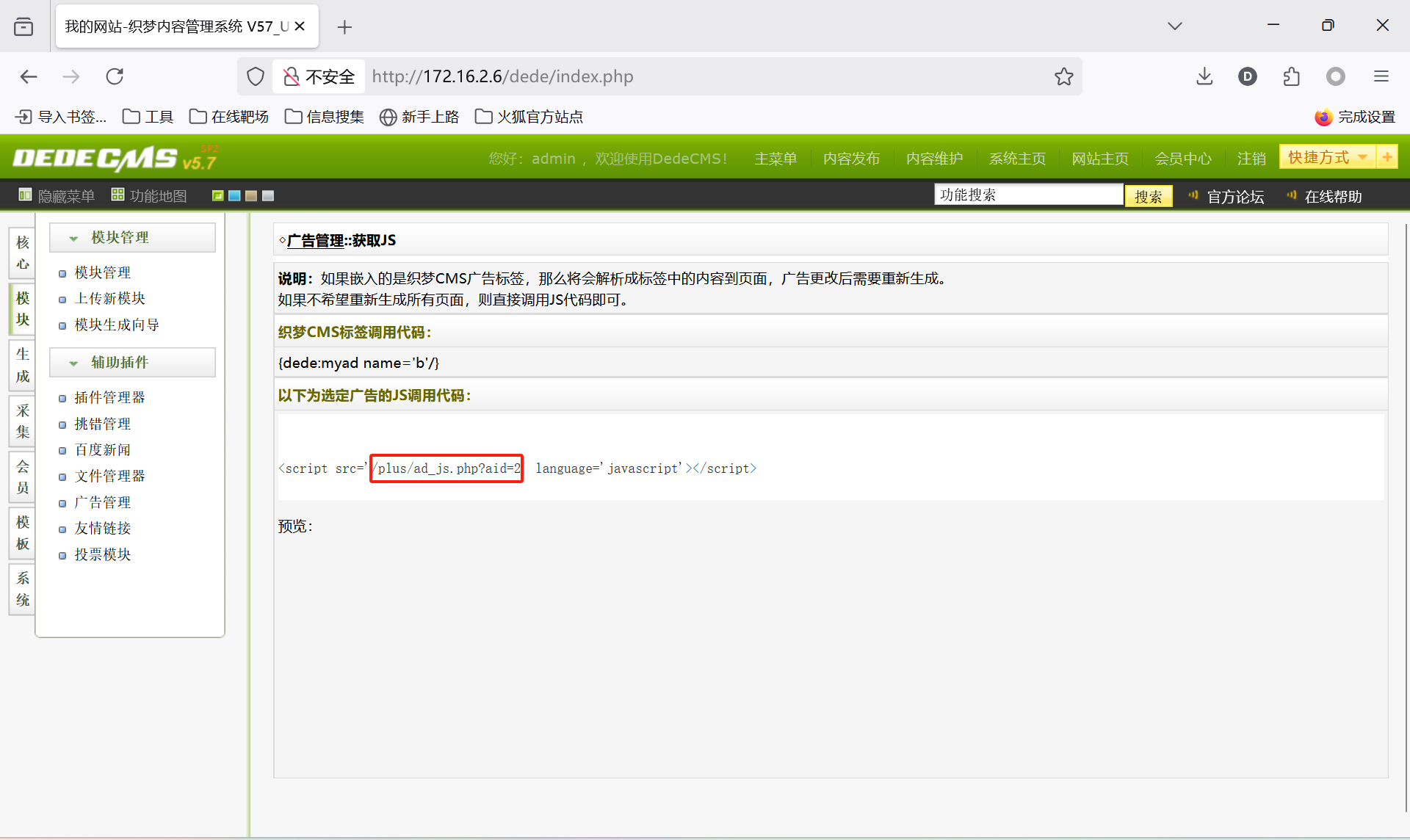
Task: Open 插件管理器 in sidebar
Action: (110, 398)
